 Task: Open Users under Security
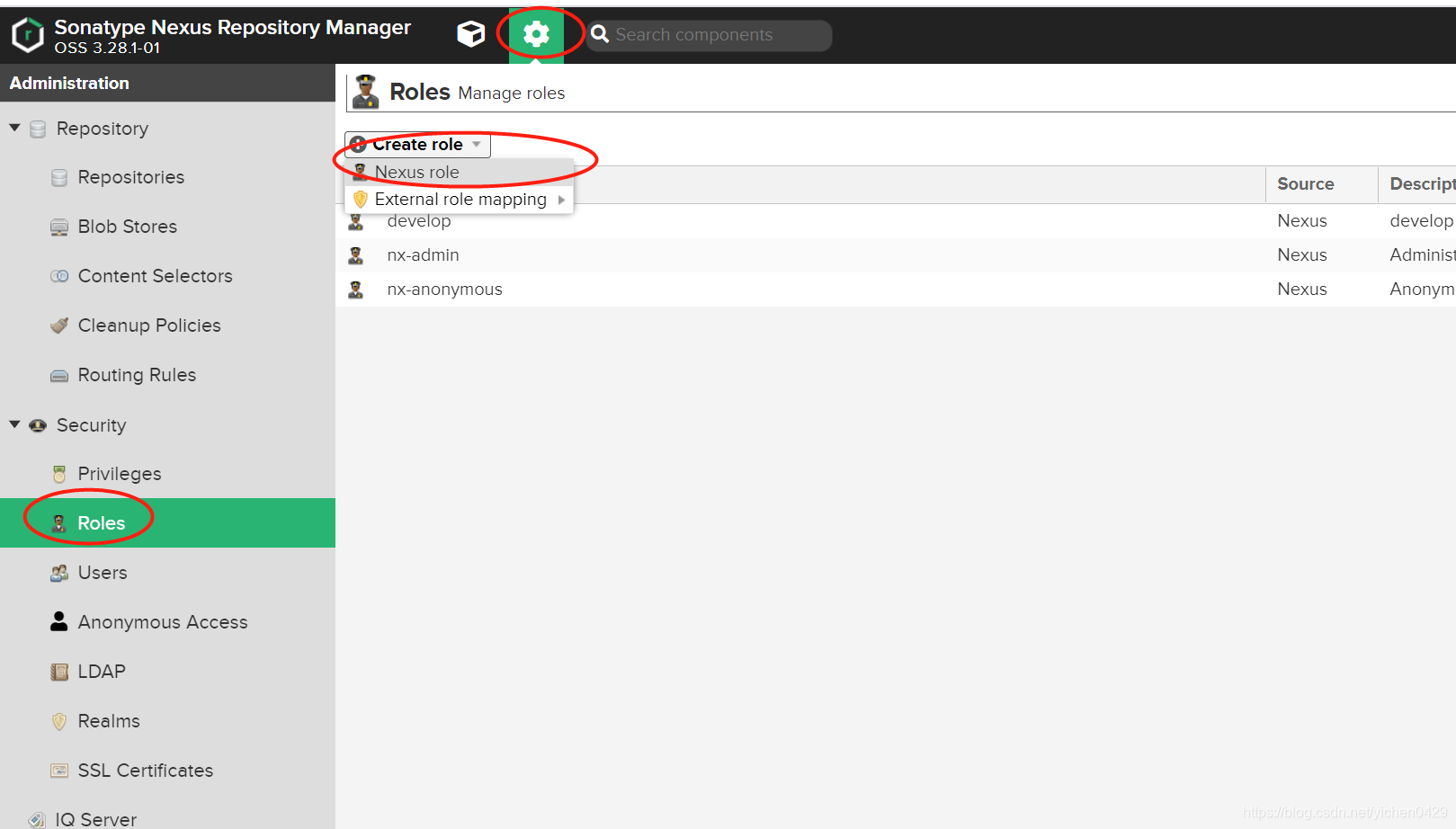(103, 573)
